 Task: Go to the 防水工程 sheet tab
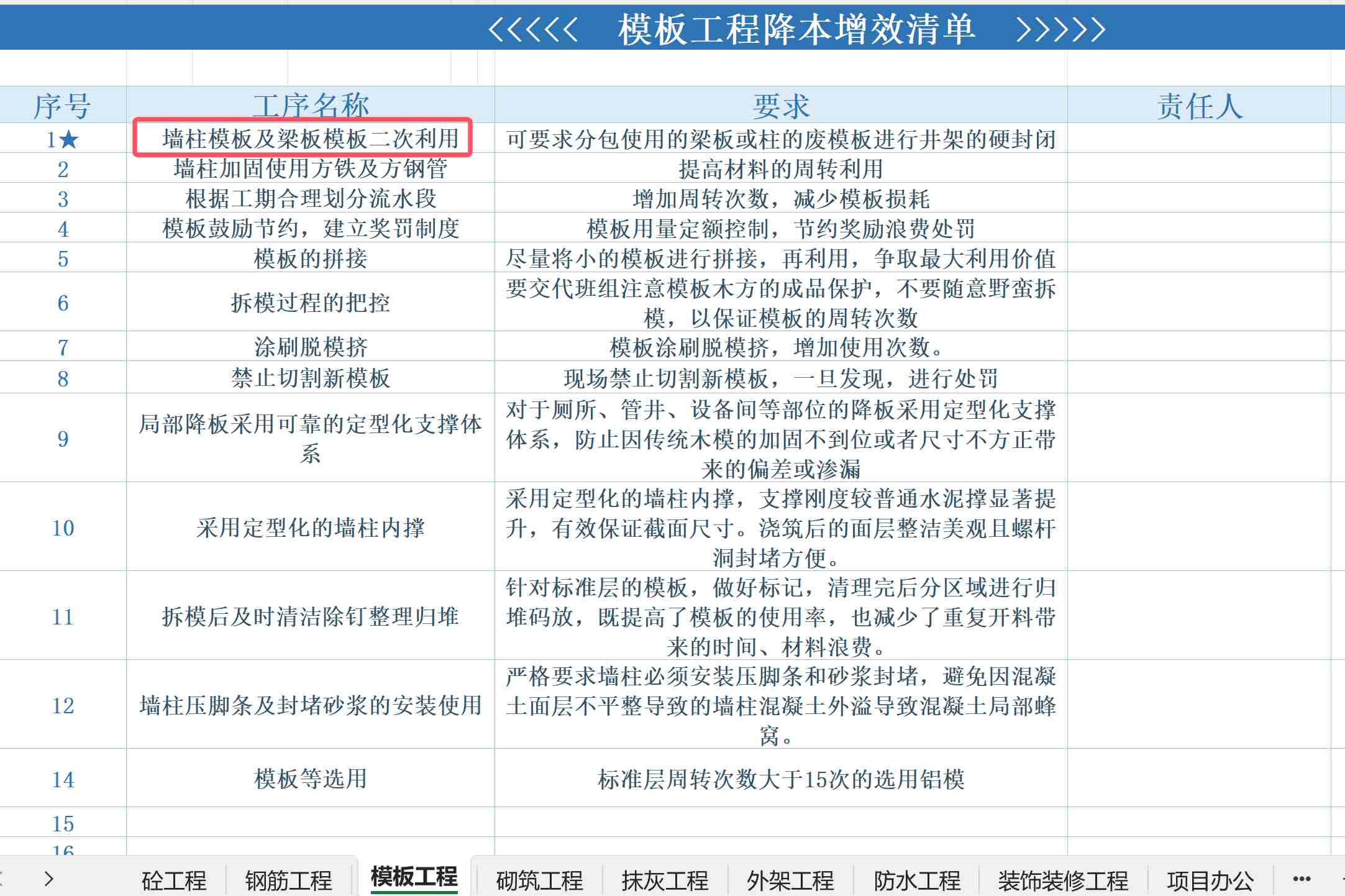[x=917, y=880]
